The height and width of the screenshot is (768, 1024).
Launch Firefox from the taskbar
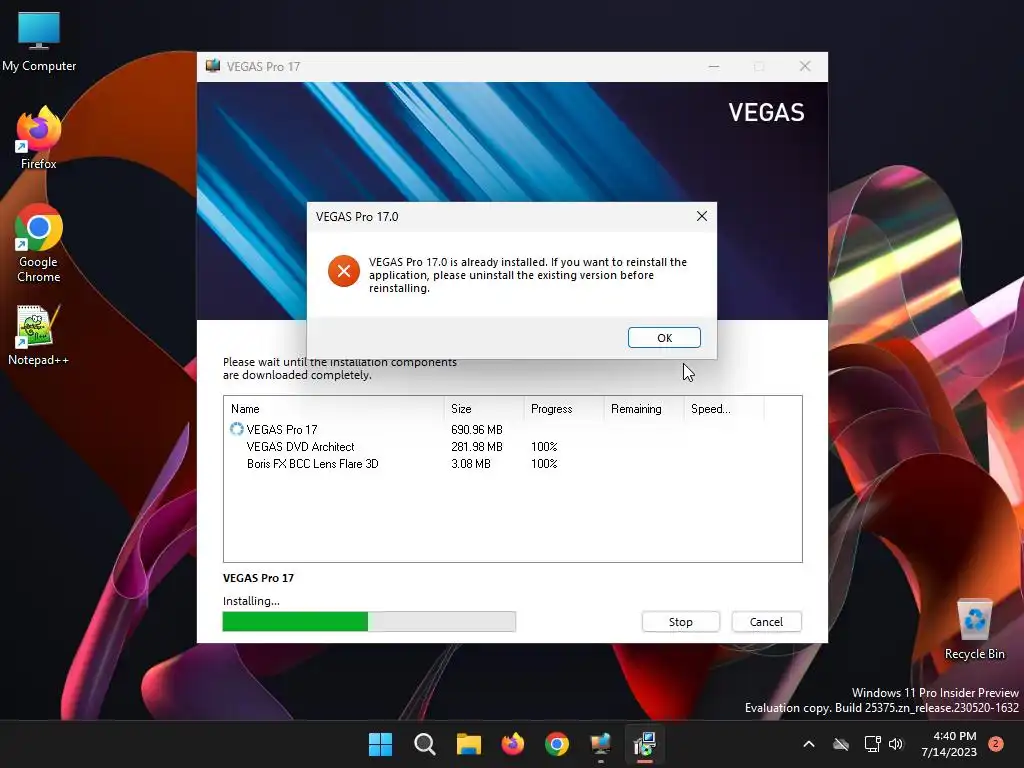pos(513,744)
